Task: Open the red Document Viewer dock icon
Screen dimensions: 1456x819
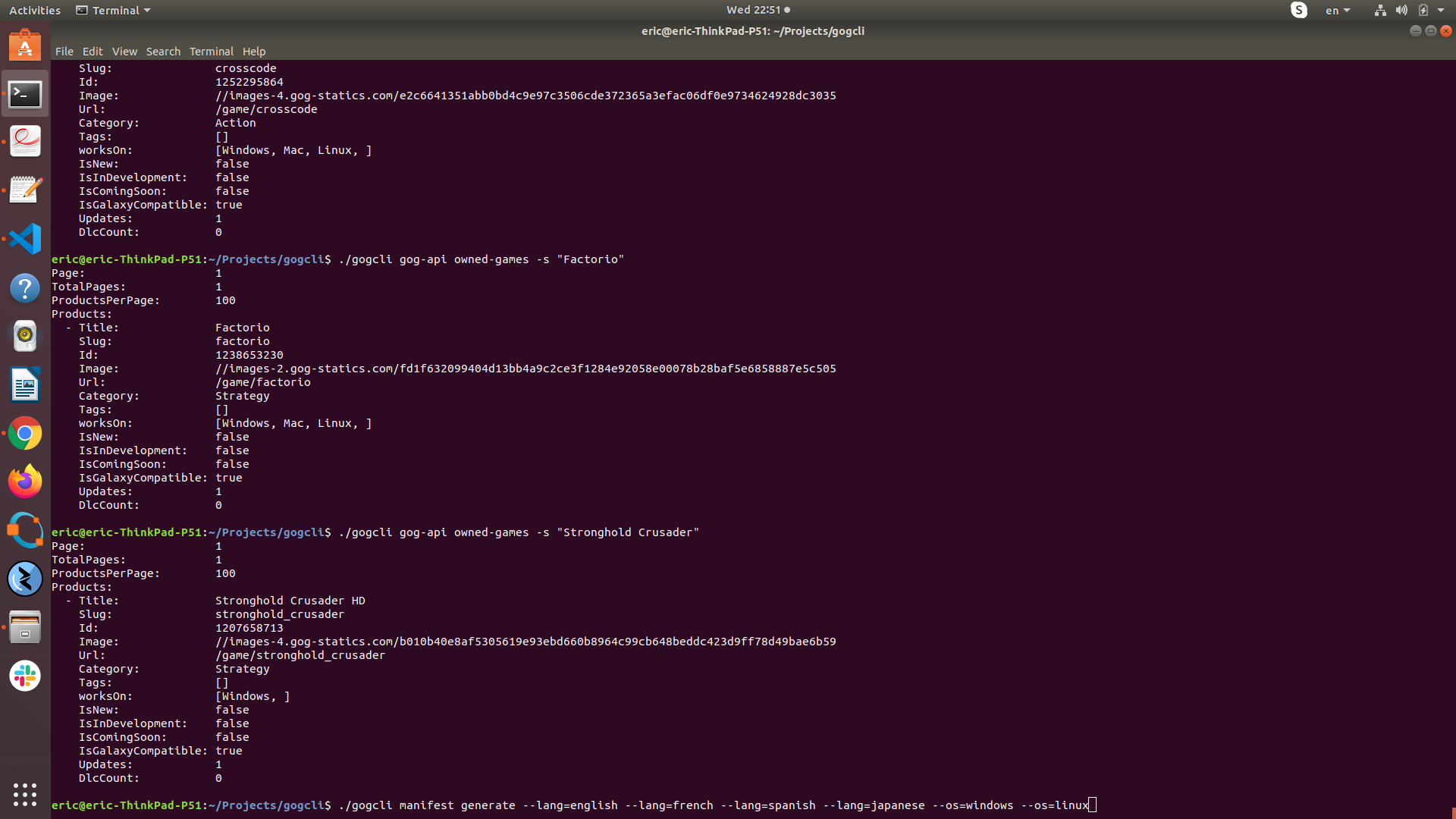Action: [x=25, y=142]
